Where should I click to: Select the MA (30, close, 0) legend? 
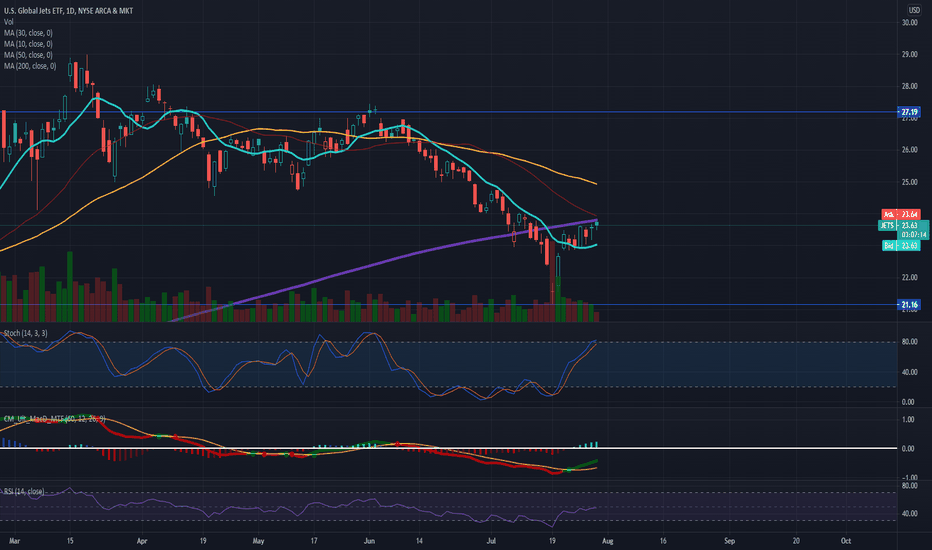pyautogui.click(x=28, y=33)
